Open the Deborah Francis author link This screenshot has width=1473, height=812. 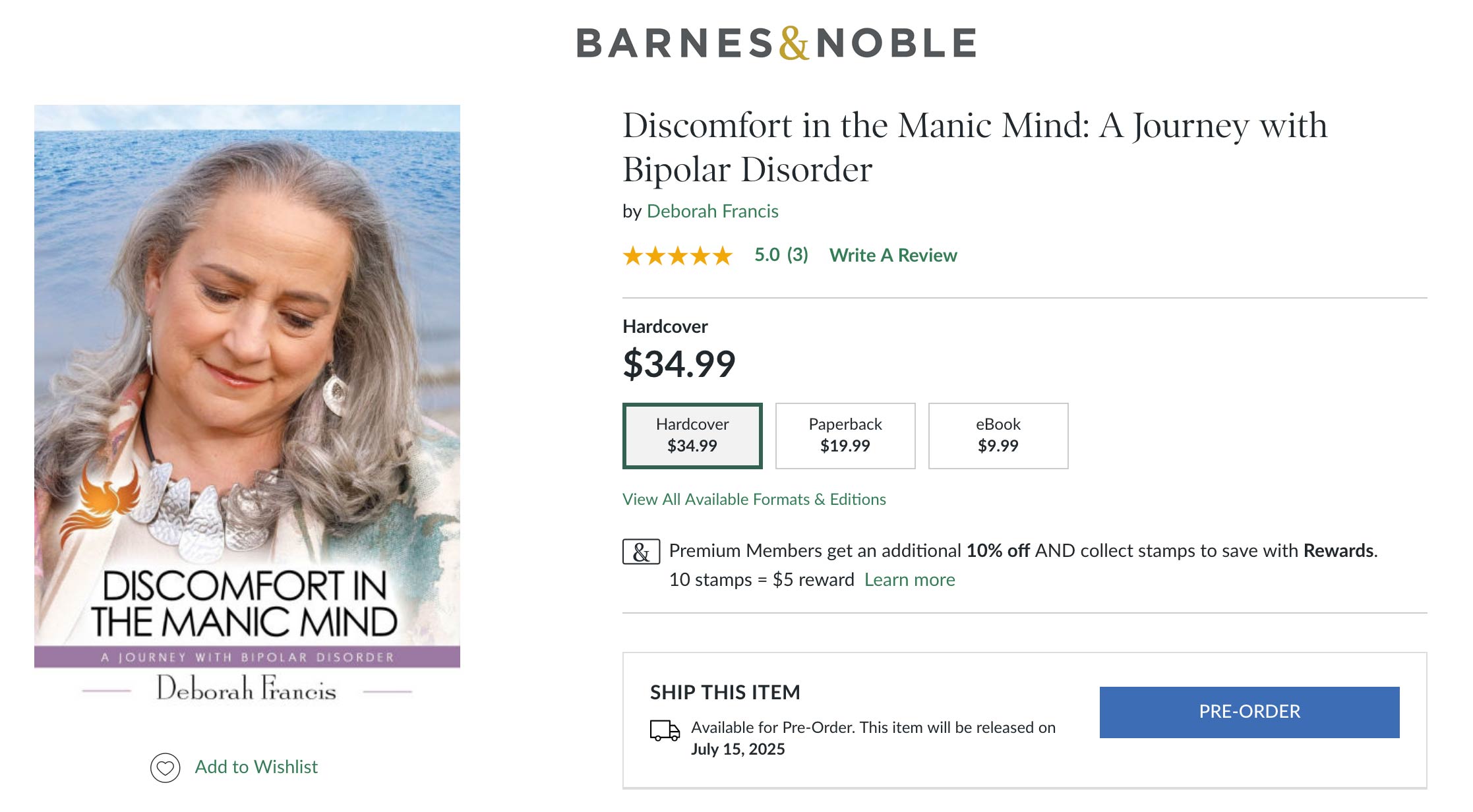pyautogui.click(x=712, y=212)
